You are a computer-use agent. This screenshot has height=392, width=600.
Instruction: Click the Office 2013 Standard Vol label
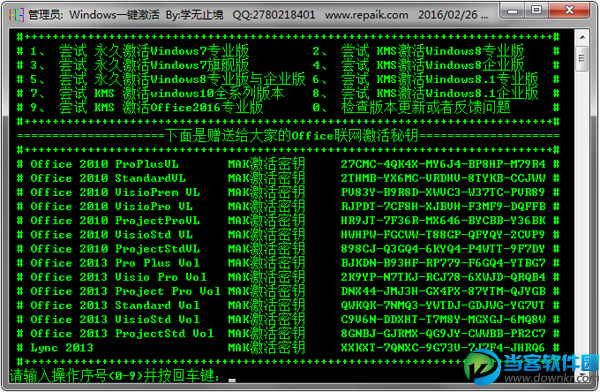point(115,306)
